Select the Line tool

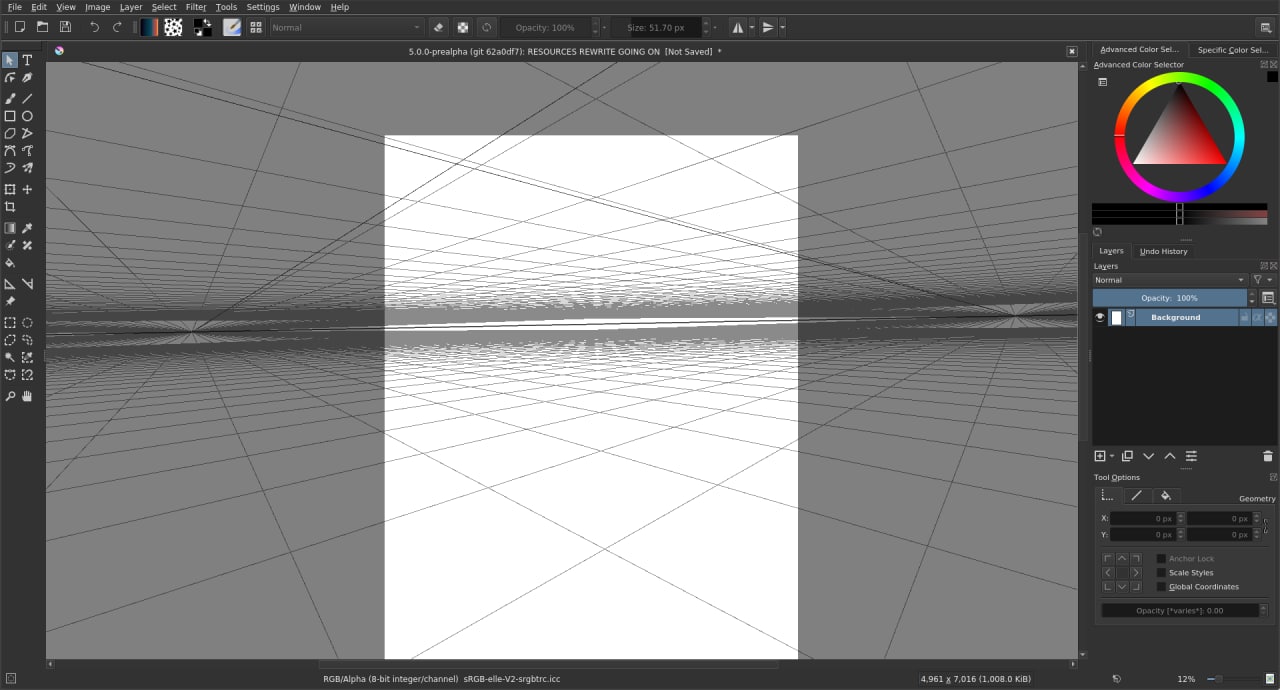point(28,99)
